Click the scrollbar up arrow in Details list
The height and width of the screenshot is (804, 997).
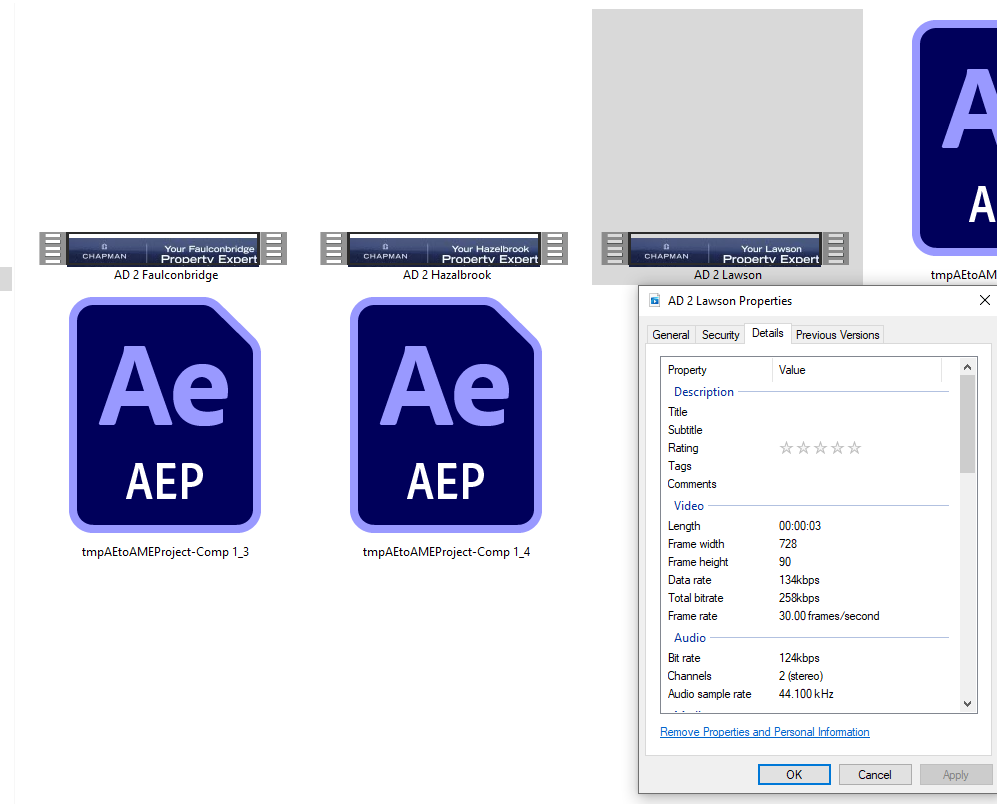967,368
